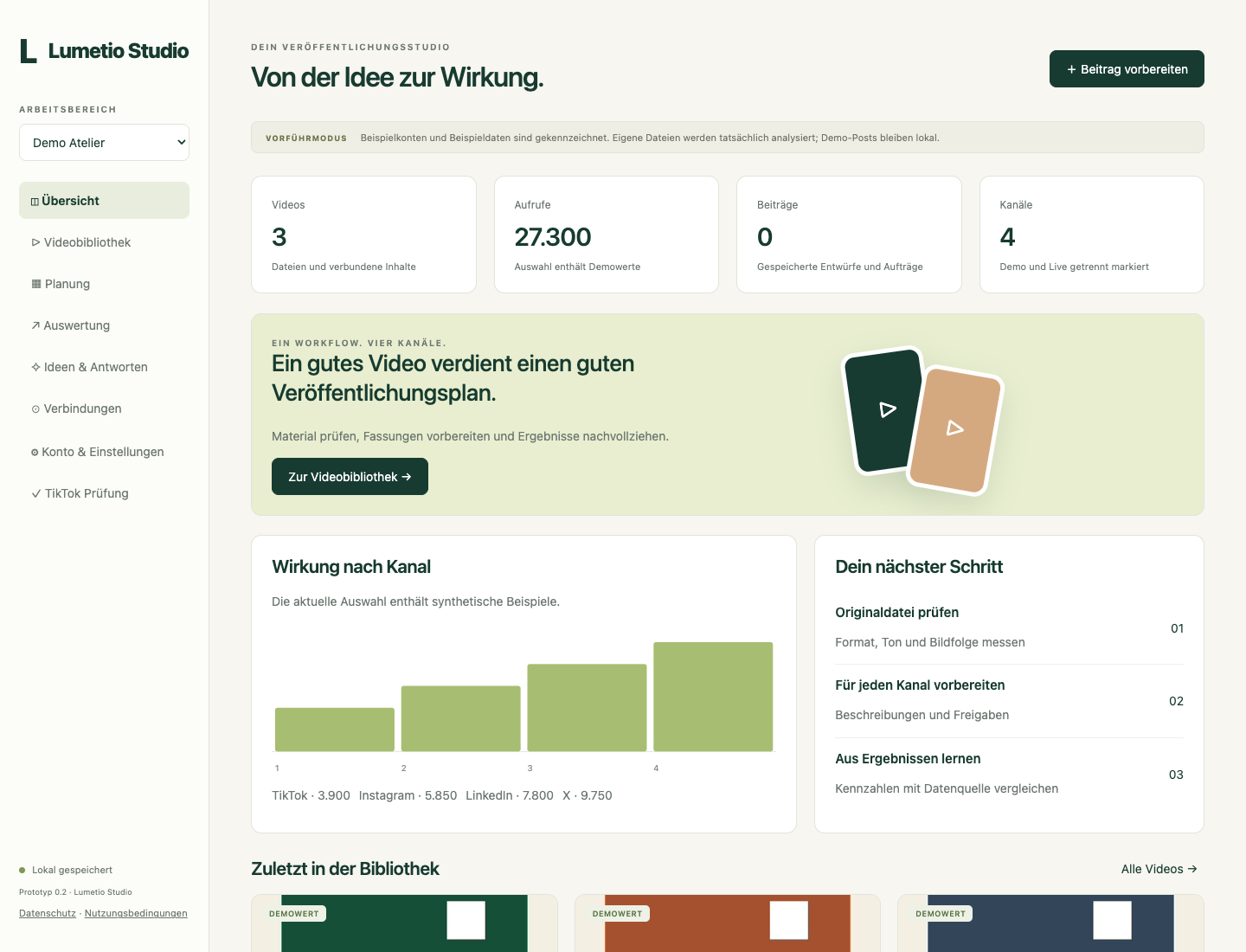Open the Demo Atelier workspace dropdown
1246x952 pixels.
point(104,143)
